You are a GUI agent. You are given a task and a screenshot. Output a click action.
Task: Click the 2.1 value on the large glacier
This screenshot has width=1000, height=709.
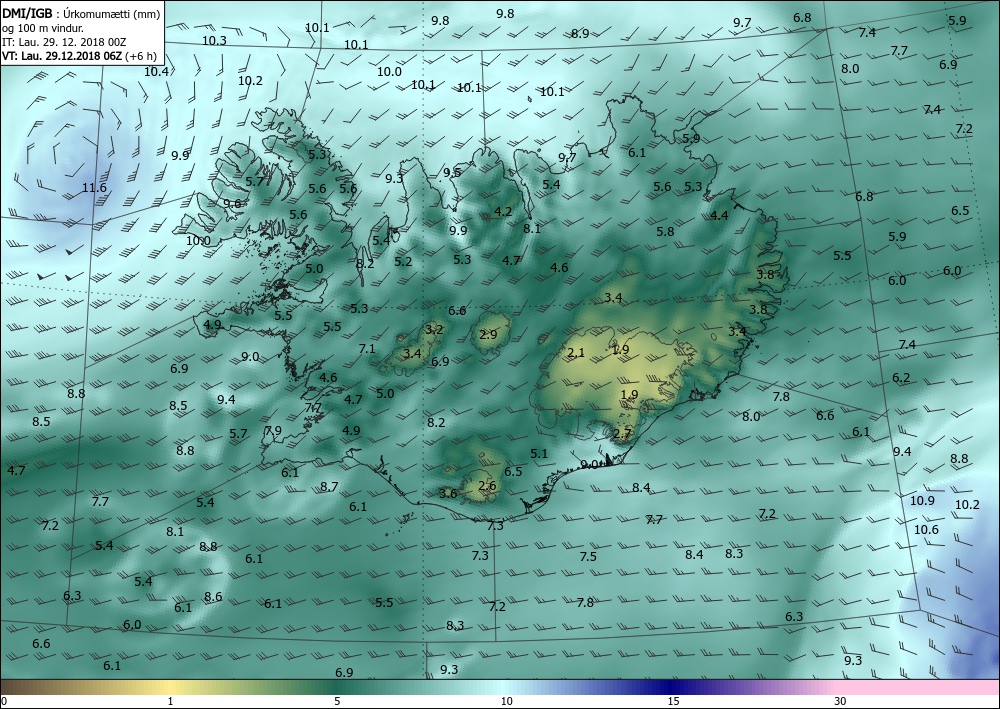576,353
